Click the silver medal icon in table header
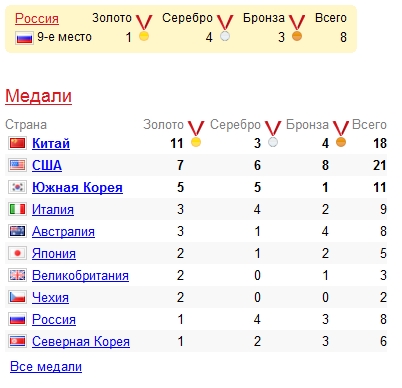 [x=273, y=133]
